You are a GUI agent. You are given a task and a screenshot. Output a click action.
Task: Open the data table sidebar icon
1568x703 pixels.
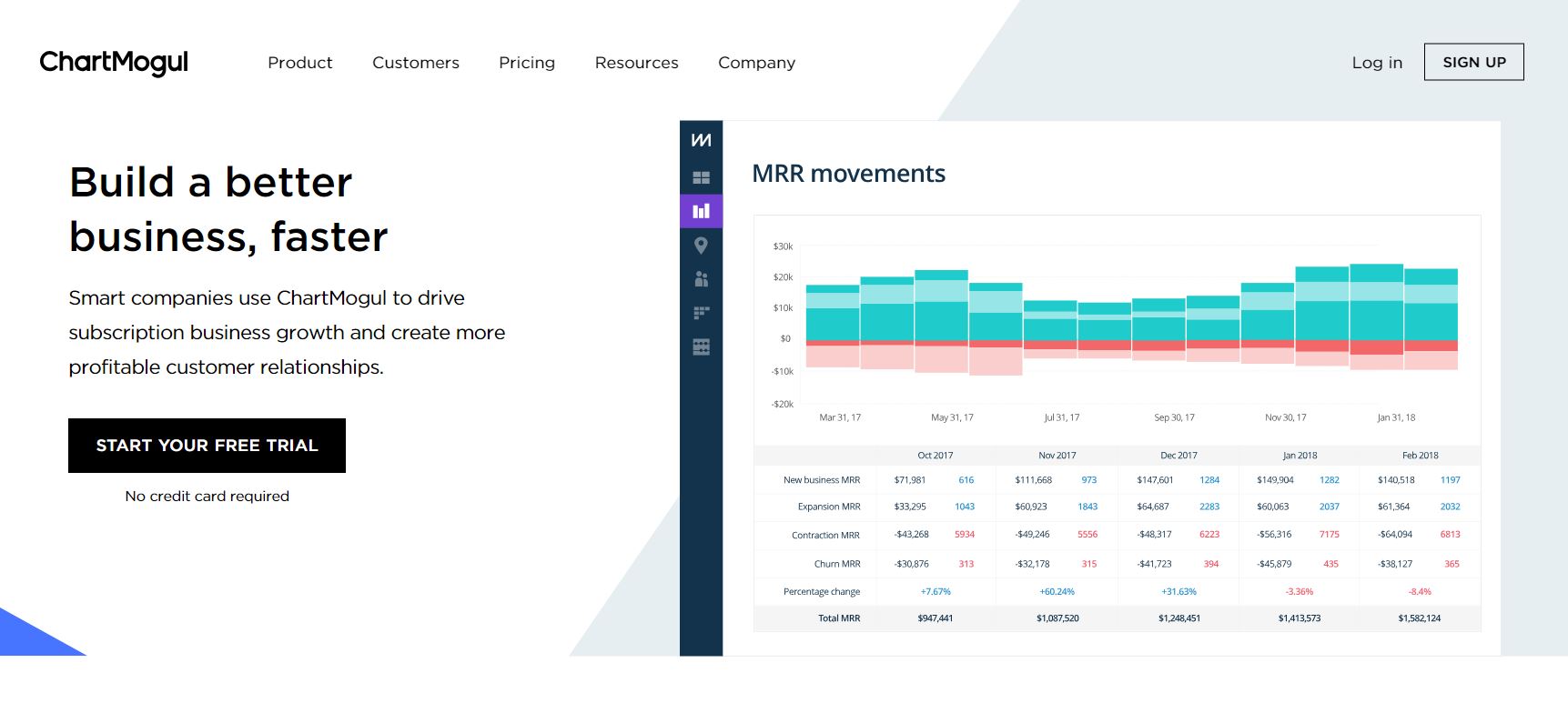[x=701, y=346]
